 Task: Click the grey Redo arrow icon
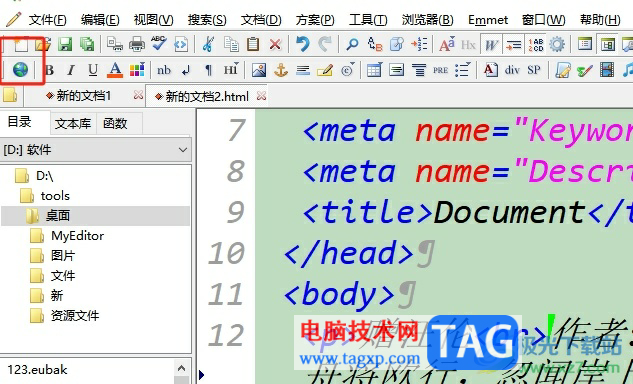tap(325, 44)
